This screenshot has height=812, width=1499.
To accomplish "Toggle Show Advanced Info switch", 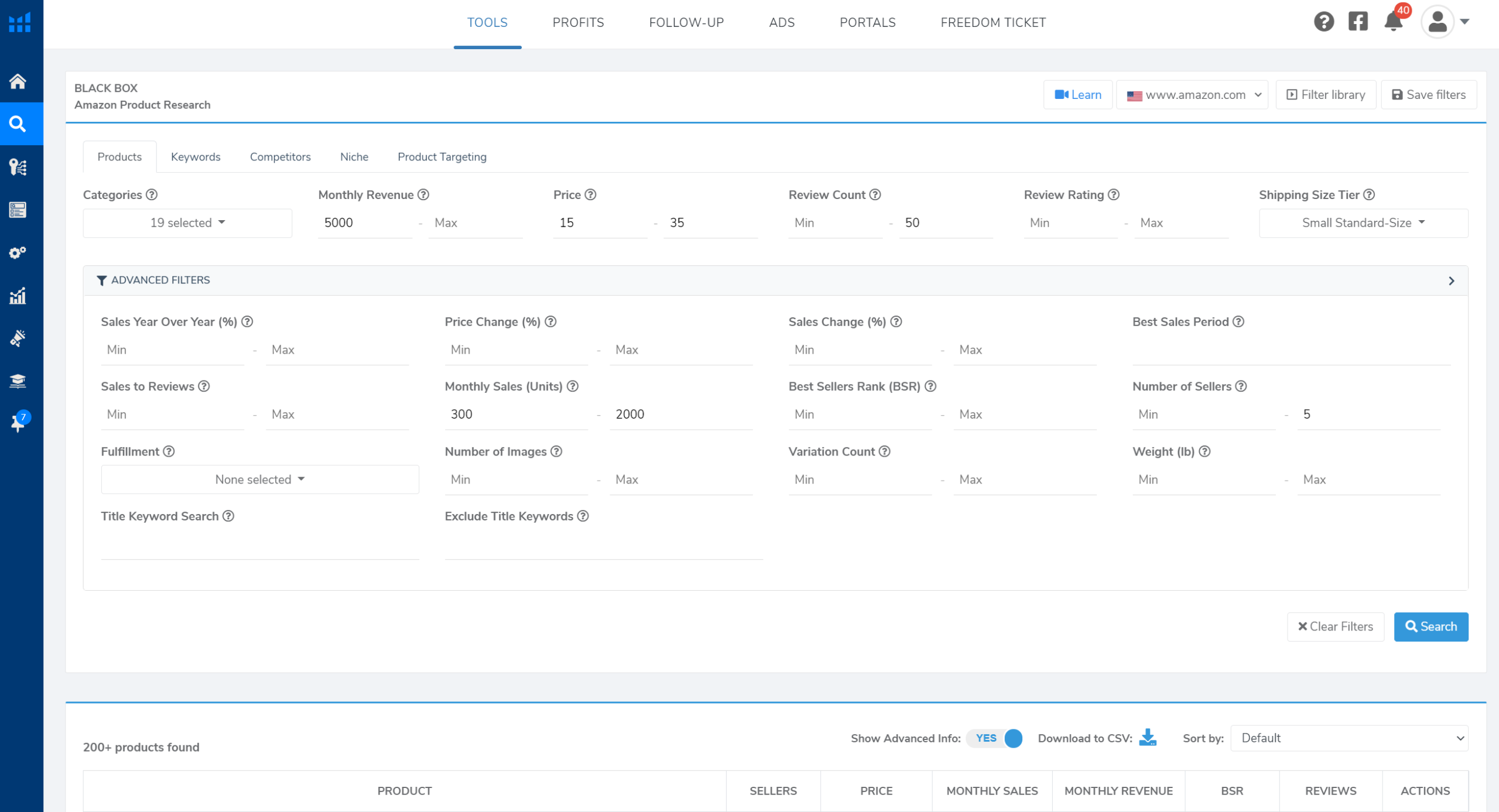I will click(x=995, y=738).
